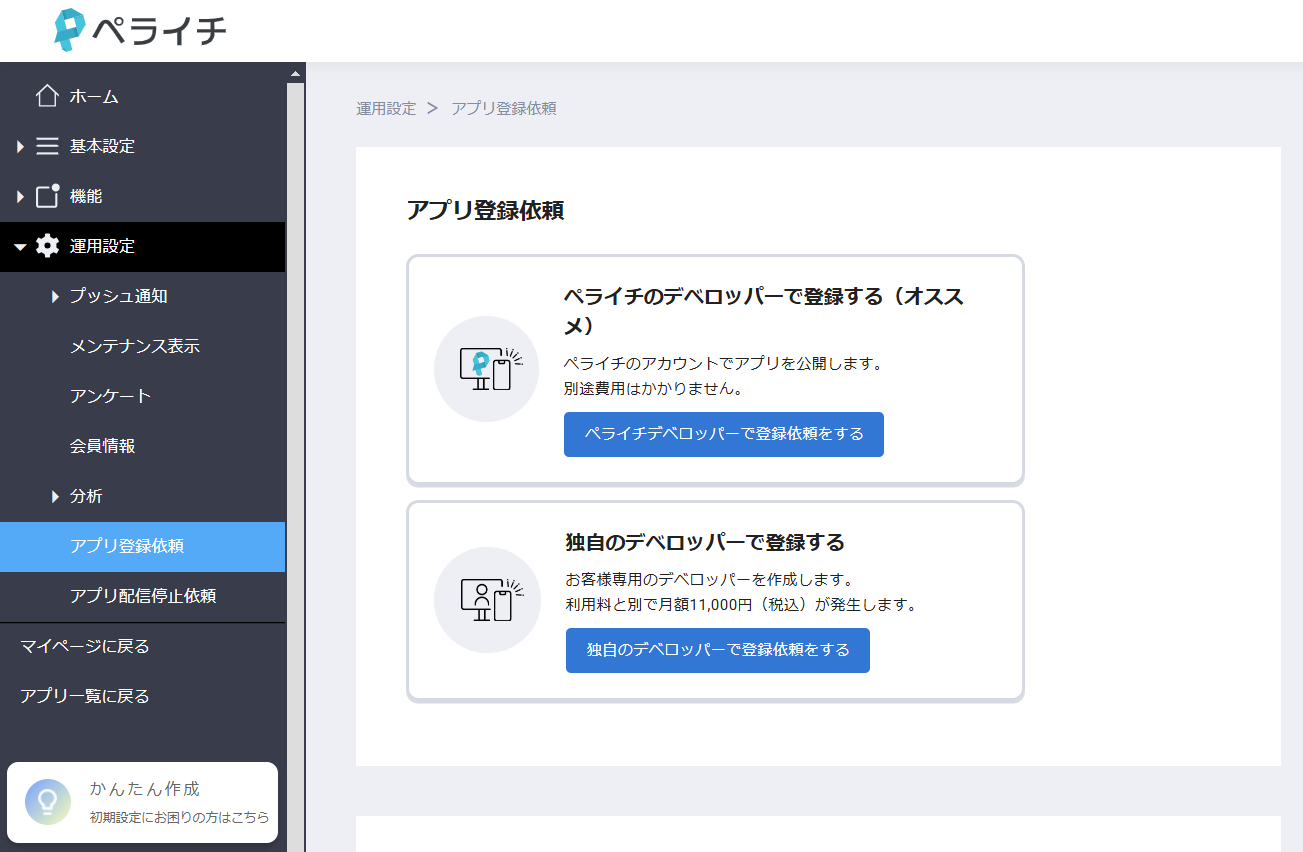The height and width of the screenshot is (852, 1303).
Task: Click the home house icon
Action: 47,96
